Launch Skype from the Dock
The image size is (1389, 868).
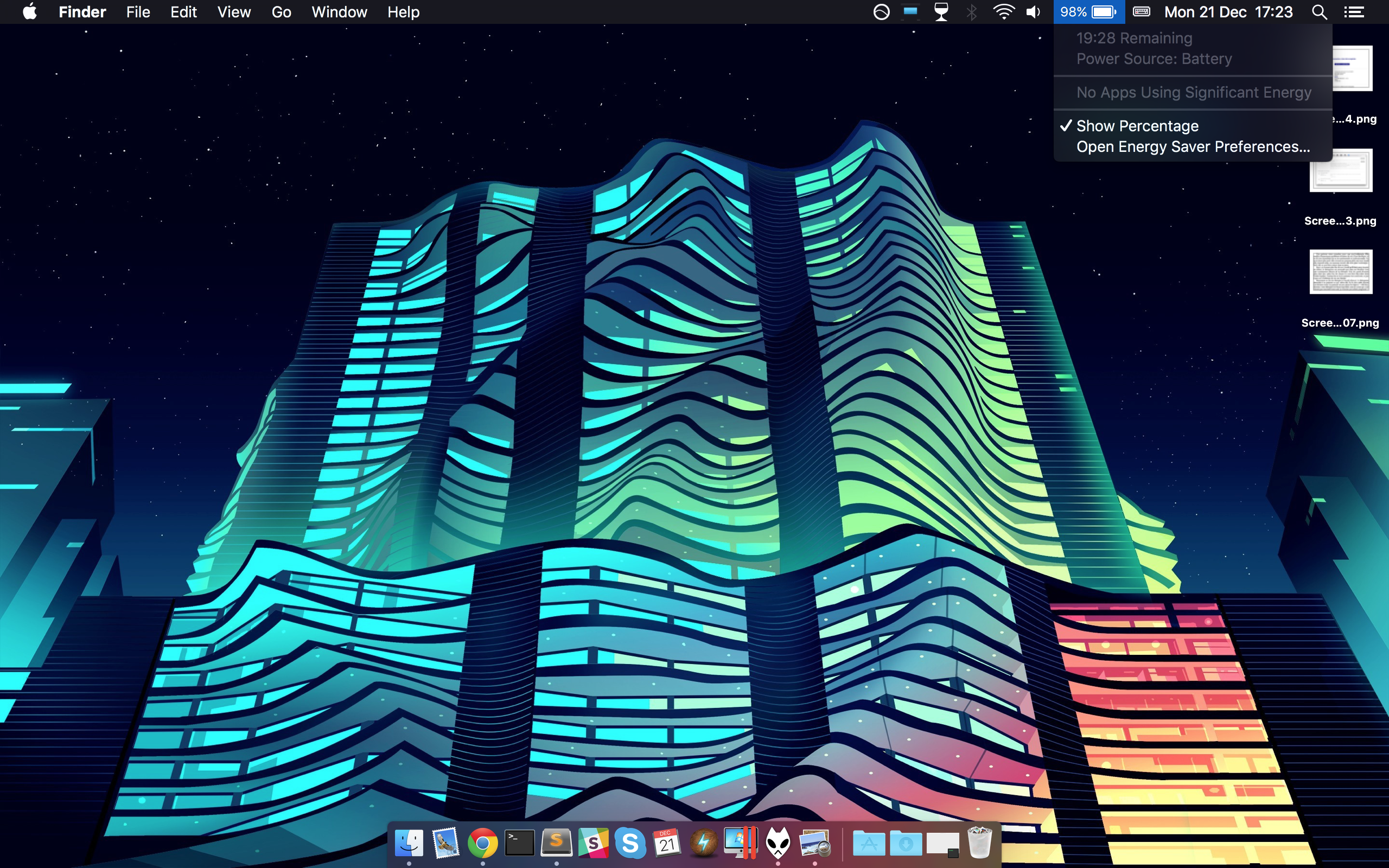tap(630, 843)
